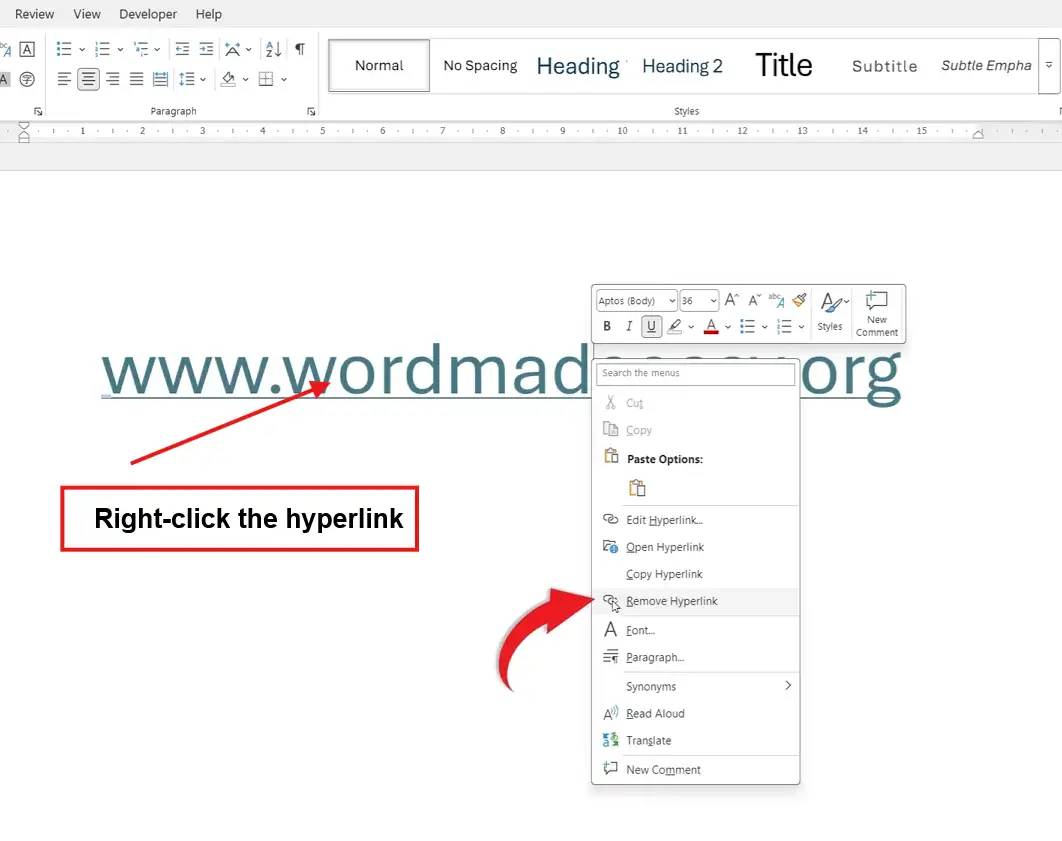Select New Comment in the context menu
The height and width of the screenshot is (841, 1062).
(x=696, y=770)
